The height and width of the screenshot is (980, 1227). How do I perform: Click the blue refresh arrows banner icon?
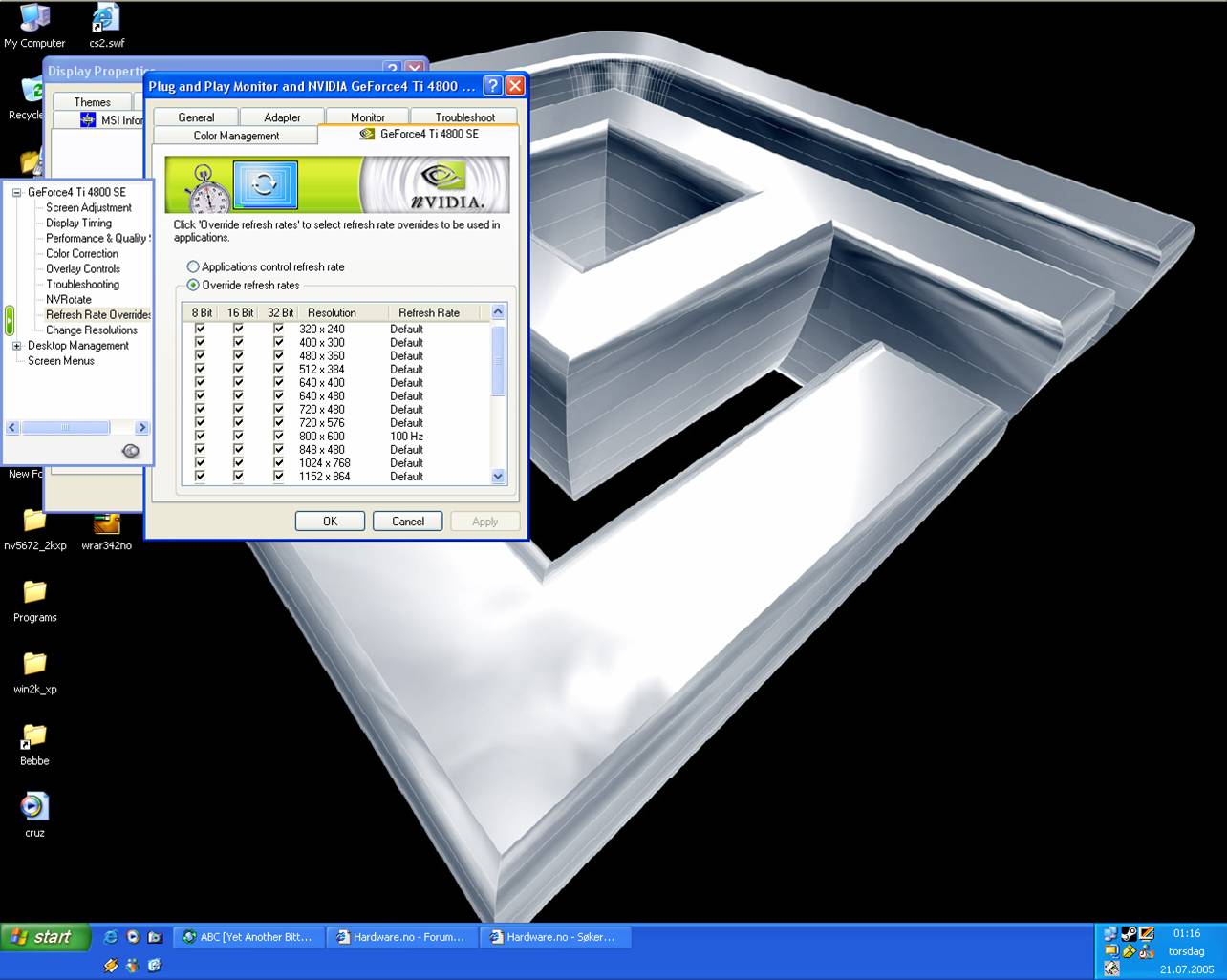265,184
